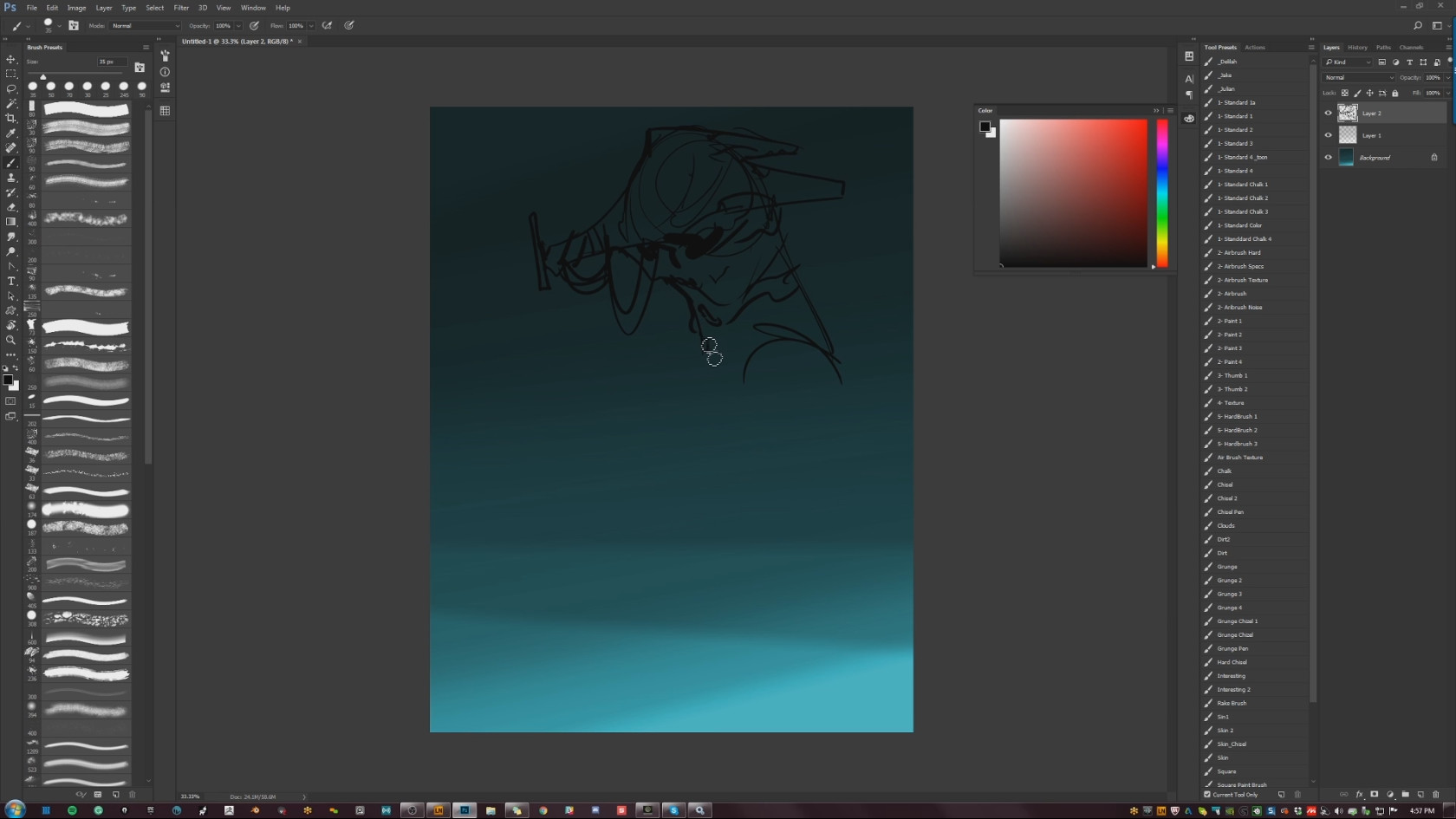Pick the Eyedropper tool

(11, 133)
